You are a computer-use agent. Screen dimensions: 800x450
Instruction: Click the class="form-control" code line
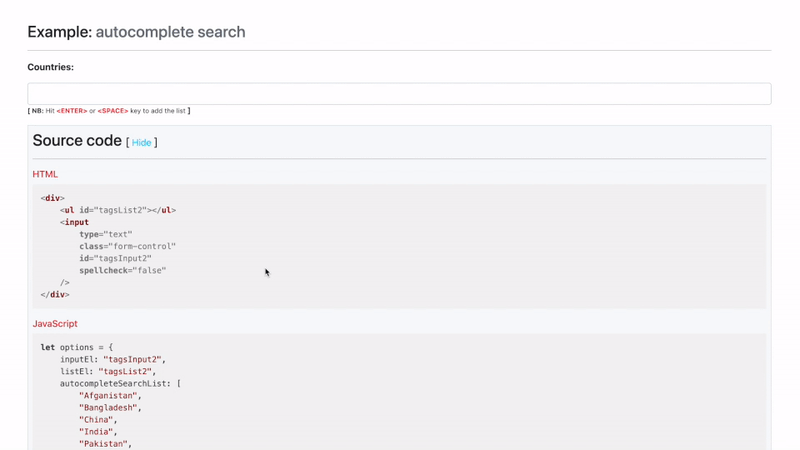[x=128, y=246]
